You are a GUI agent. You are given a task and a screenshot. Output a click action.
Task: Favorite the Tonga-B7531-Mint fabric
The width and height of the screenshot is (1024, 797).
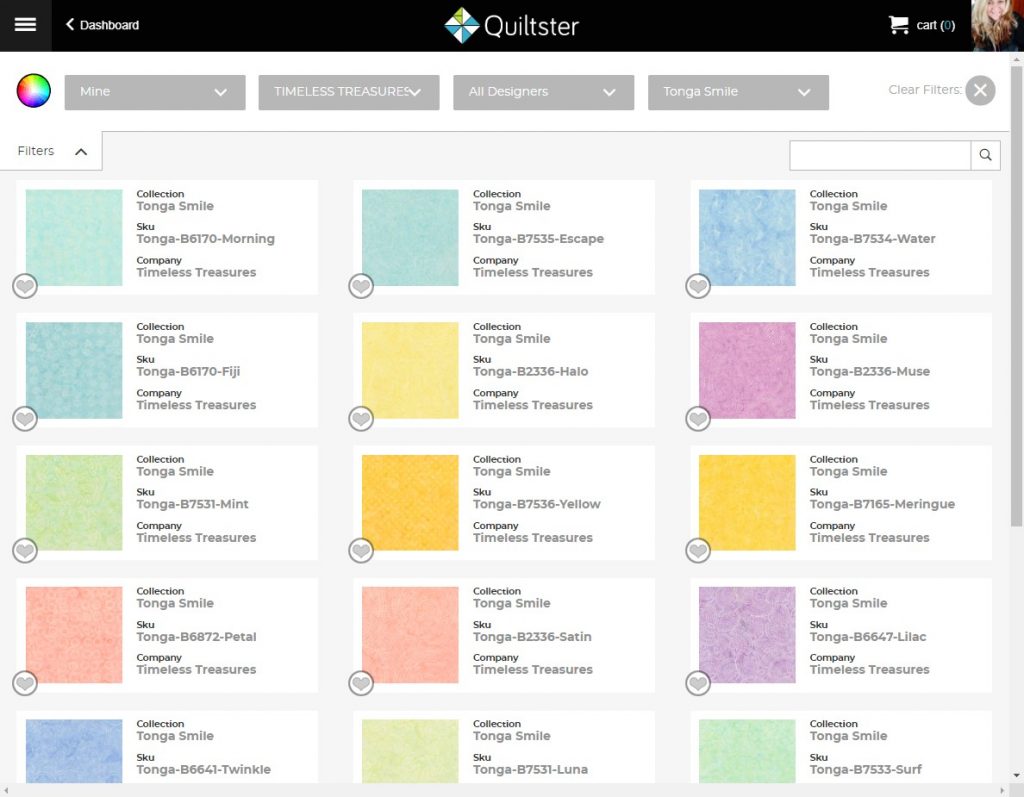point(25,551)
